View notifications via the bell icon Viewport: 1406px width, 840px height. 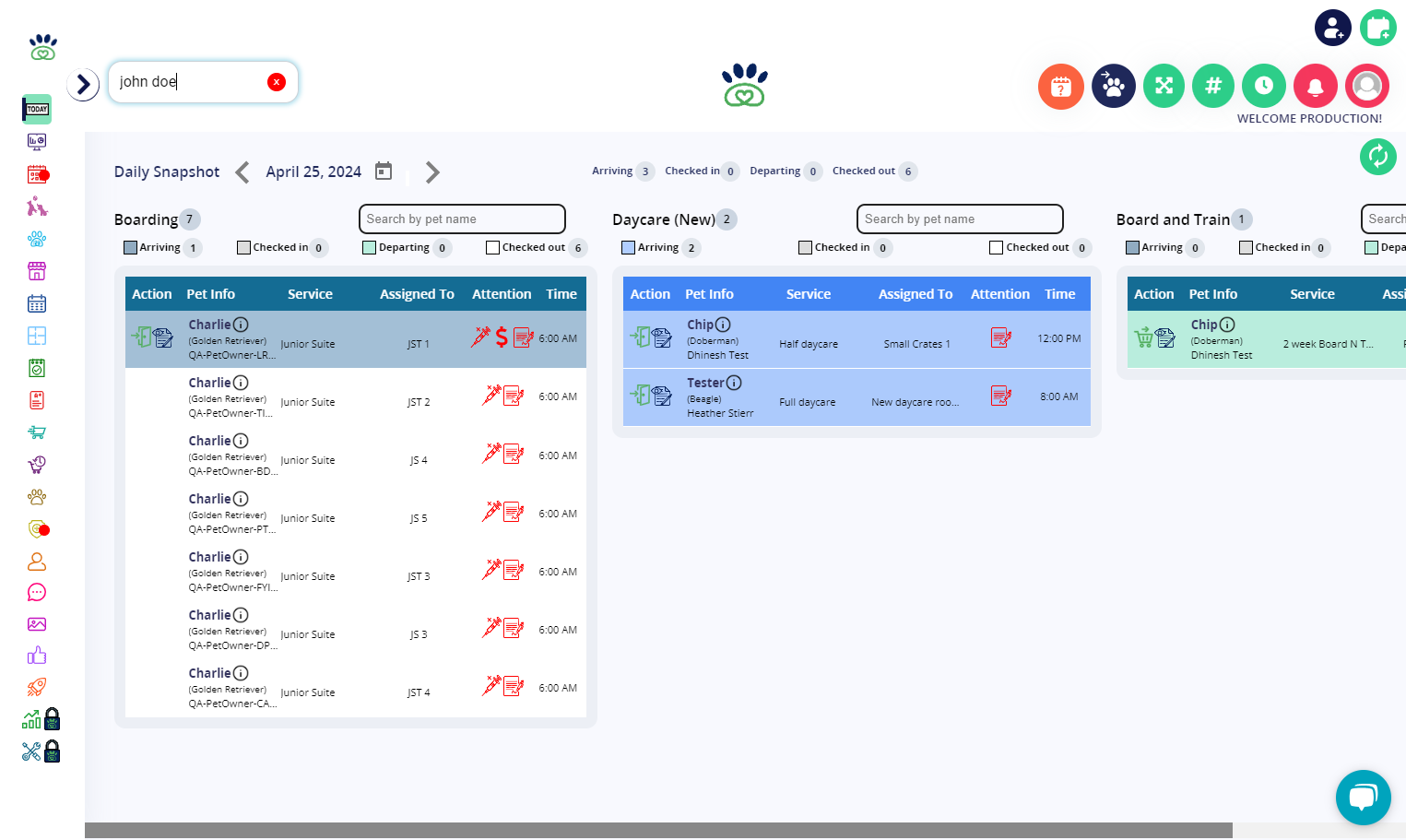pyautogui.click(x=1316, y=87)
